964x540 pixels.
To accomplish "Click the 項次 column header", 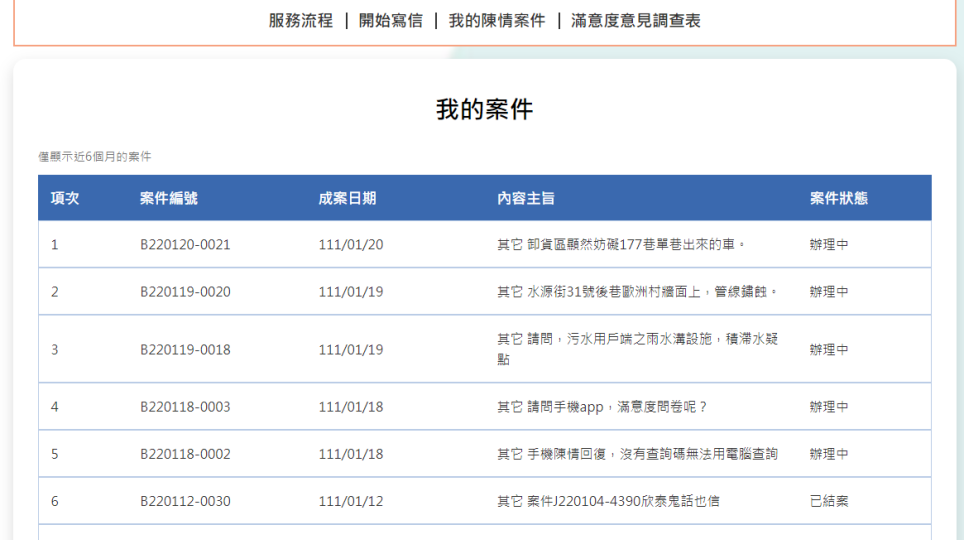I will click(65, 198).
